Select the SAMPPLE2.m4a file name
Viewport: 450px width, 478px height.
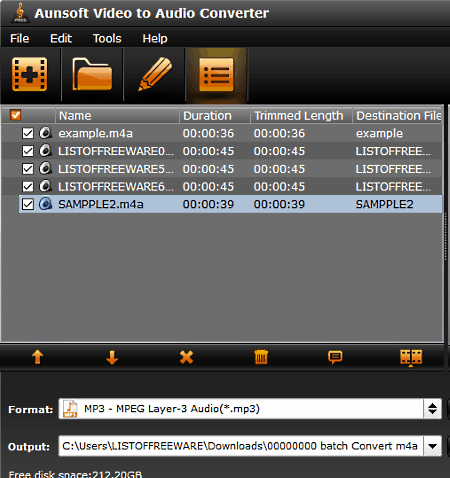tap(101, 204)
